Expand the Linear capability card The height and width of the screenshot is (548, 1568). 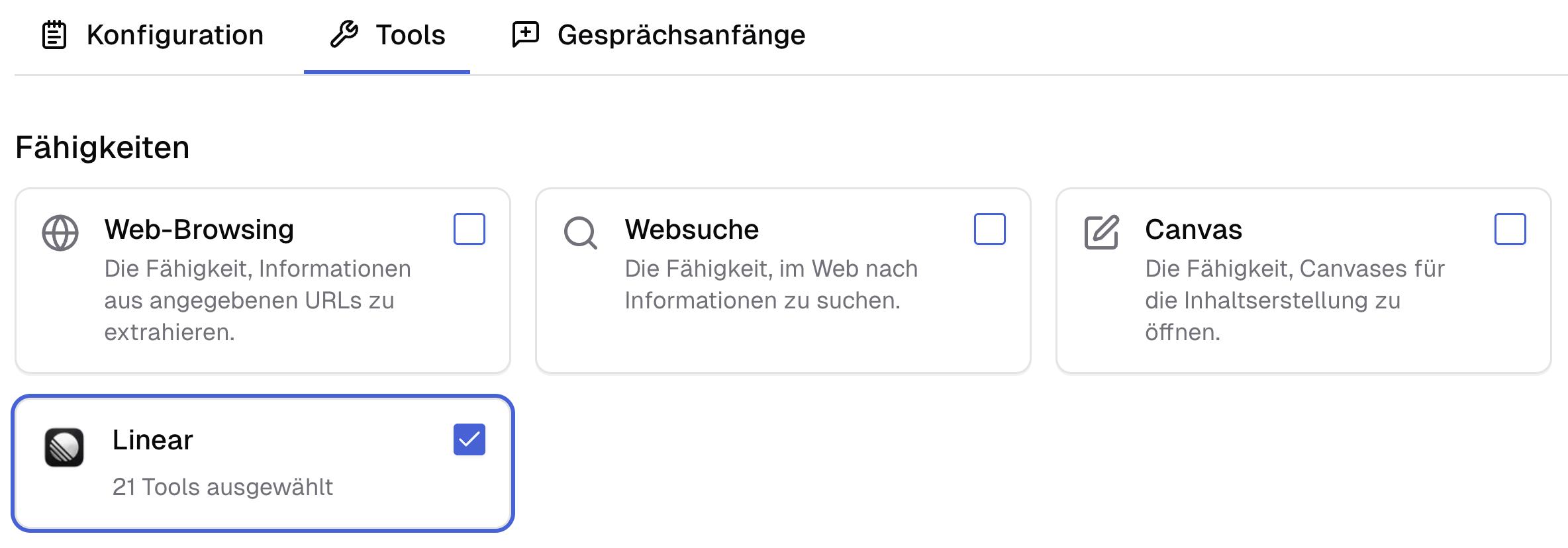265,462
